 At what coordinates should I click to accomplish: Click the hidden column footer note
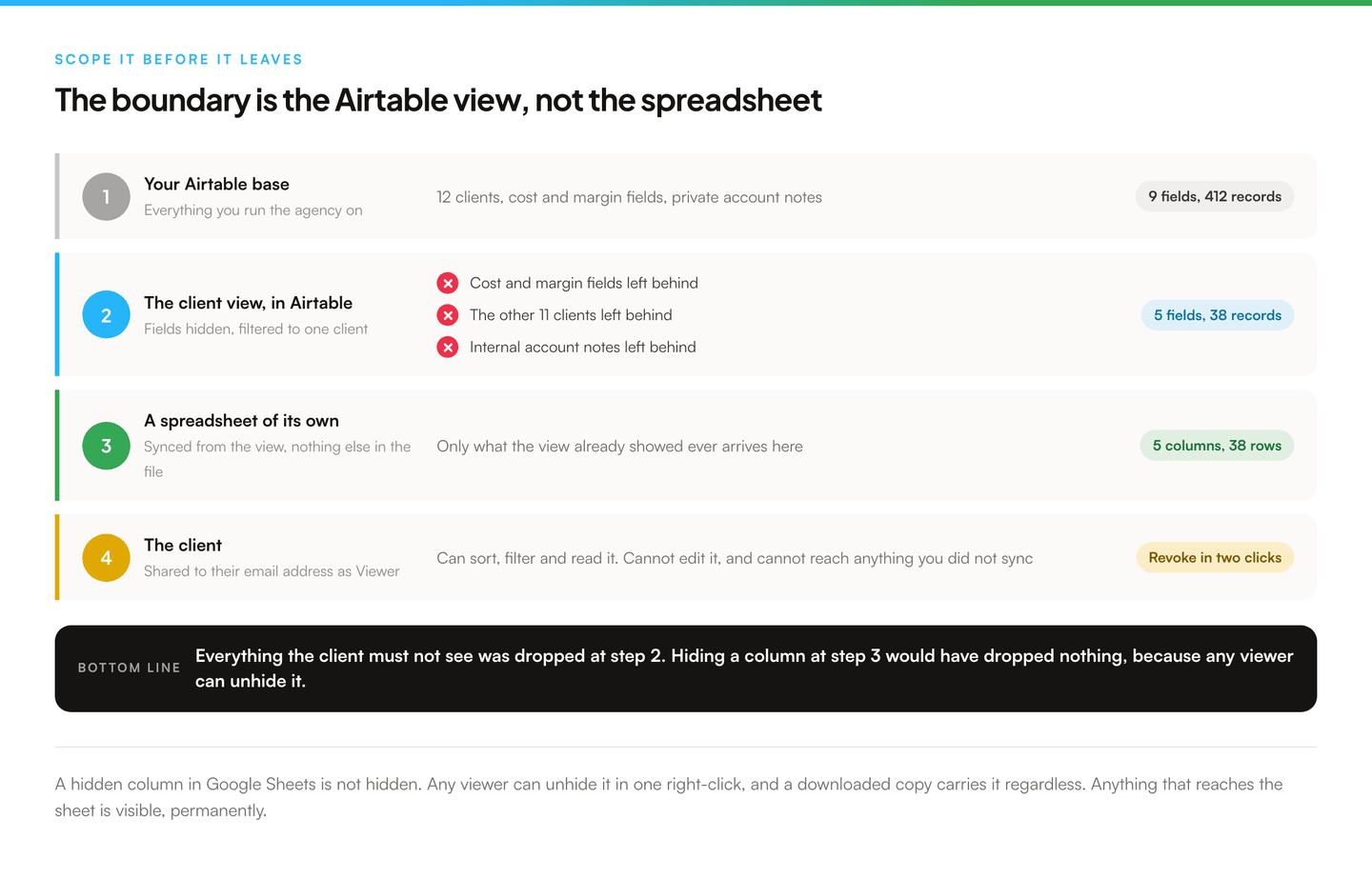coord(669,797)
